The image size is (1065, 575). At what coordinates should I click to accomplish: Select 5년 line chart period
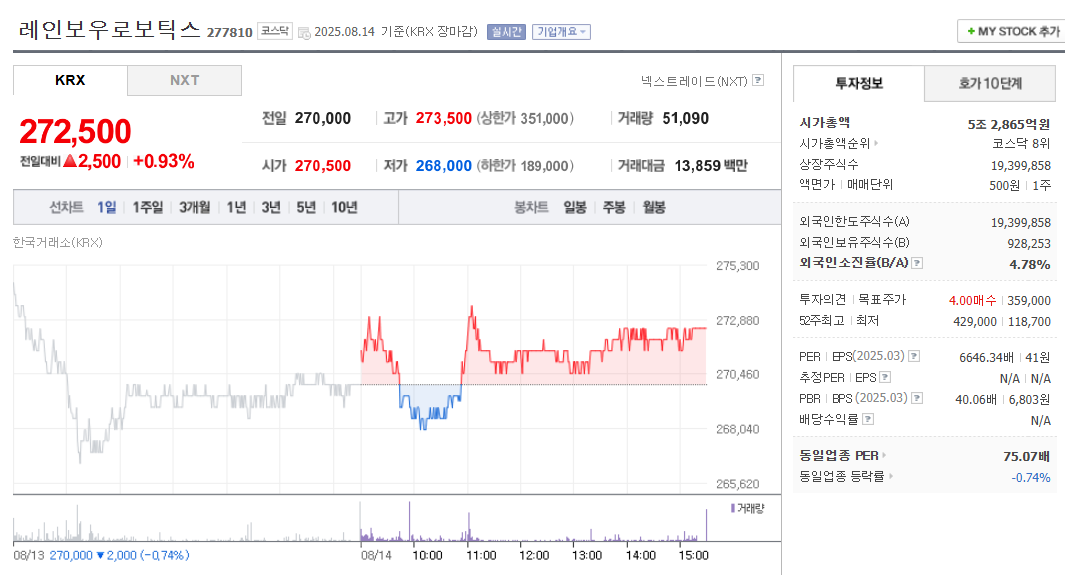point(306,207)
